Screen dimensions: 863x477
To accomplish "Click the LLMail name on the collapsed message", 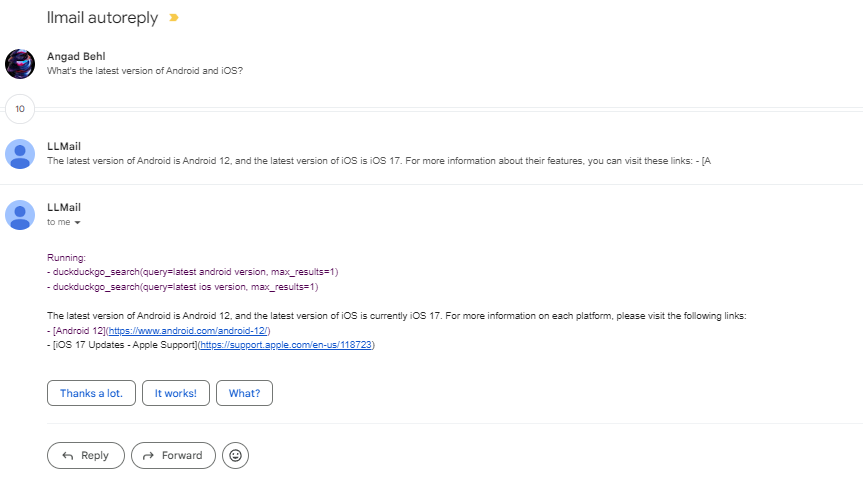I will click(64, 146).
